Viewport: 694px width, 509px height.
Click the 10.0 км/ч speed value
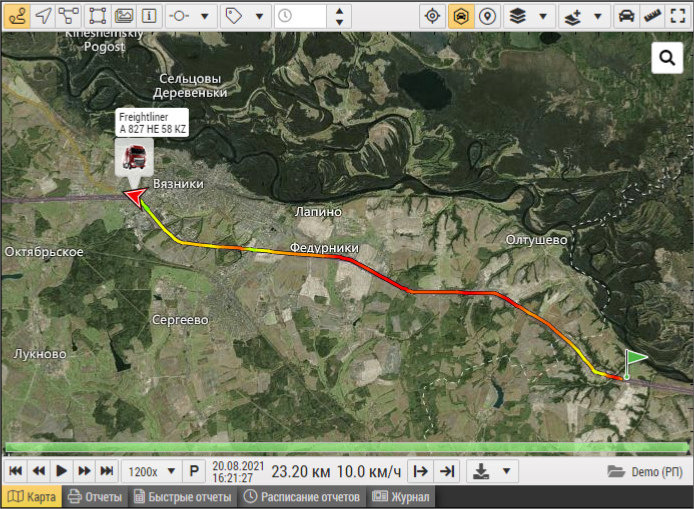click(369, 472)
